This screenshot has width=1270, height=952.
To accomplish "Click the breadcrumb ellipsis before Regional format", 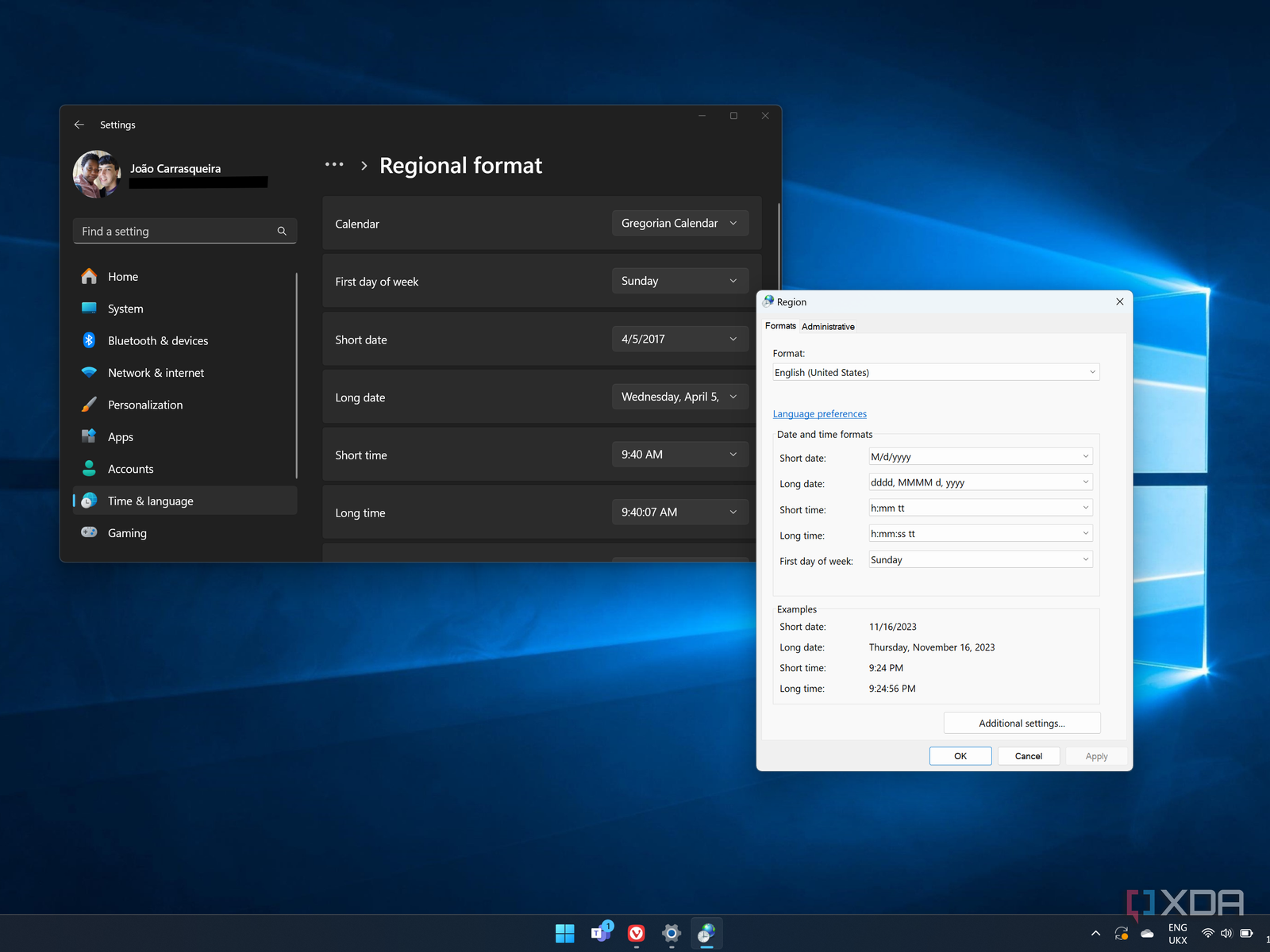I will [334, 165].
